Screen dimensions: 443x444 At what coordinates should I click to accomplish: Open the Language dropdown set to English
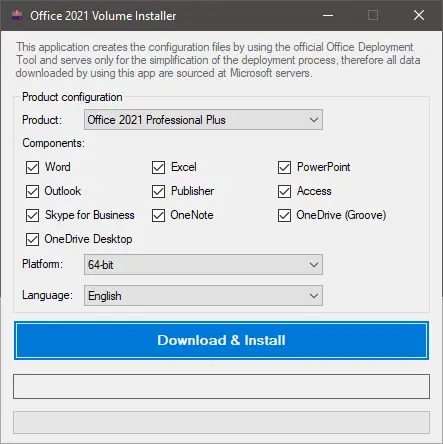tap(203, 295)
